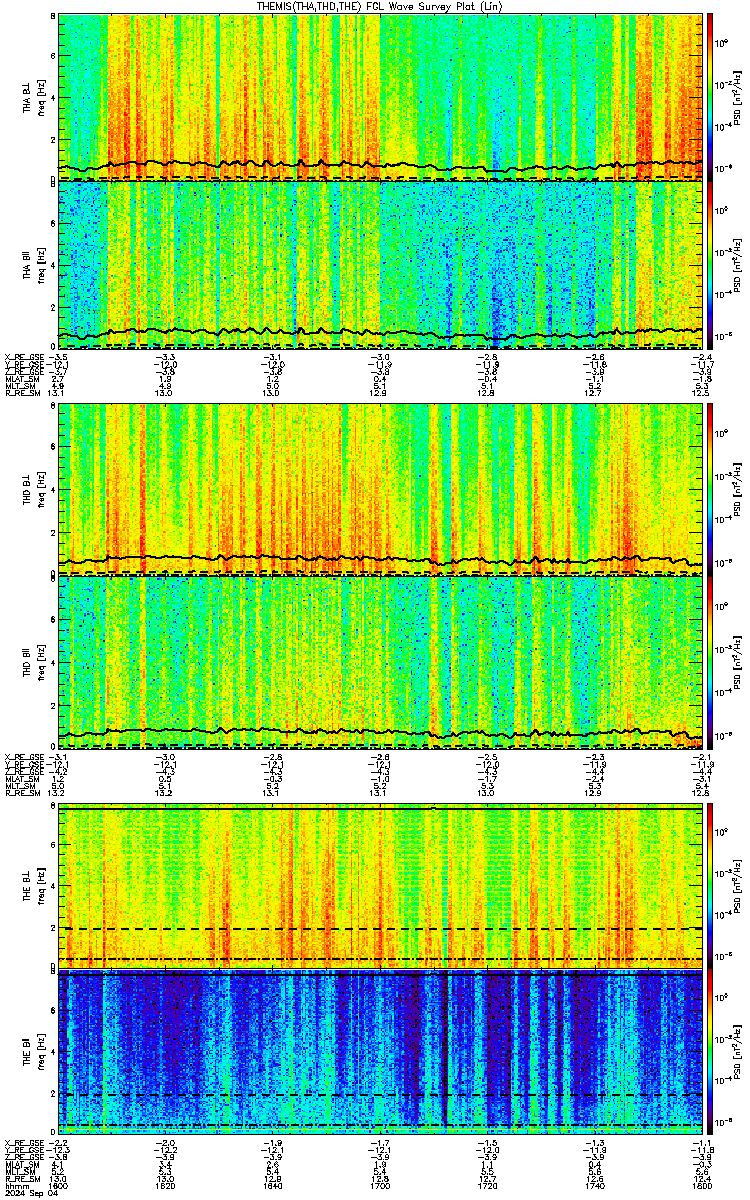Image resolution: width=750 pixels, height=1200 pixels.
Task: Click inside the THD B⊥ spectrogram panel
Action: tap(380, 490)
